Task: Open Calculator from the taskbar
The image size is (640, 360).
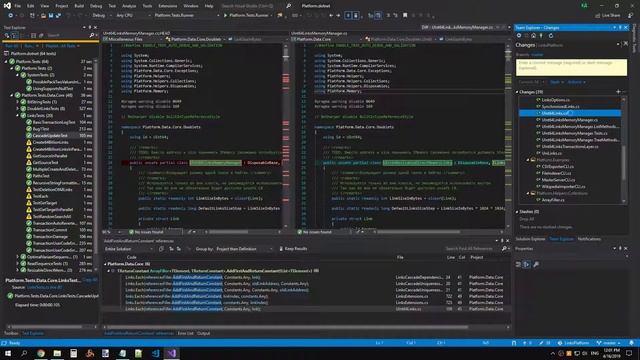Action: tap(73, 353)
